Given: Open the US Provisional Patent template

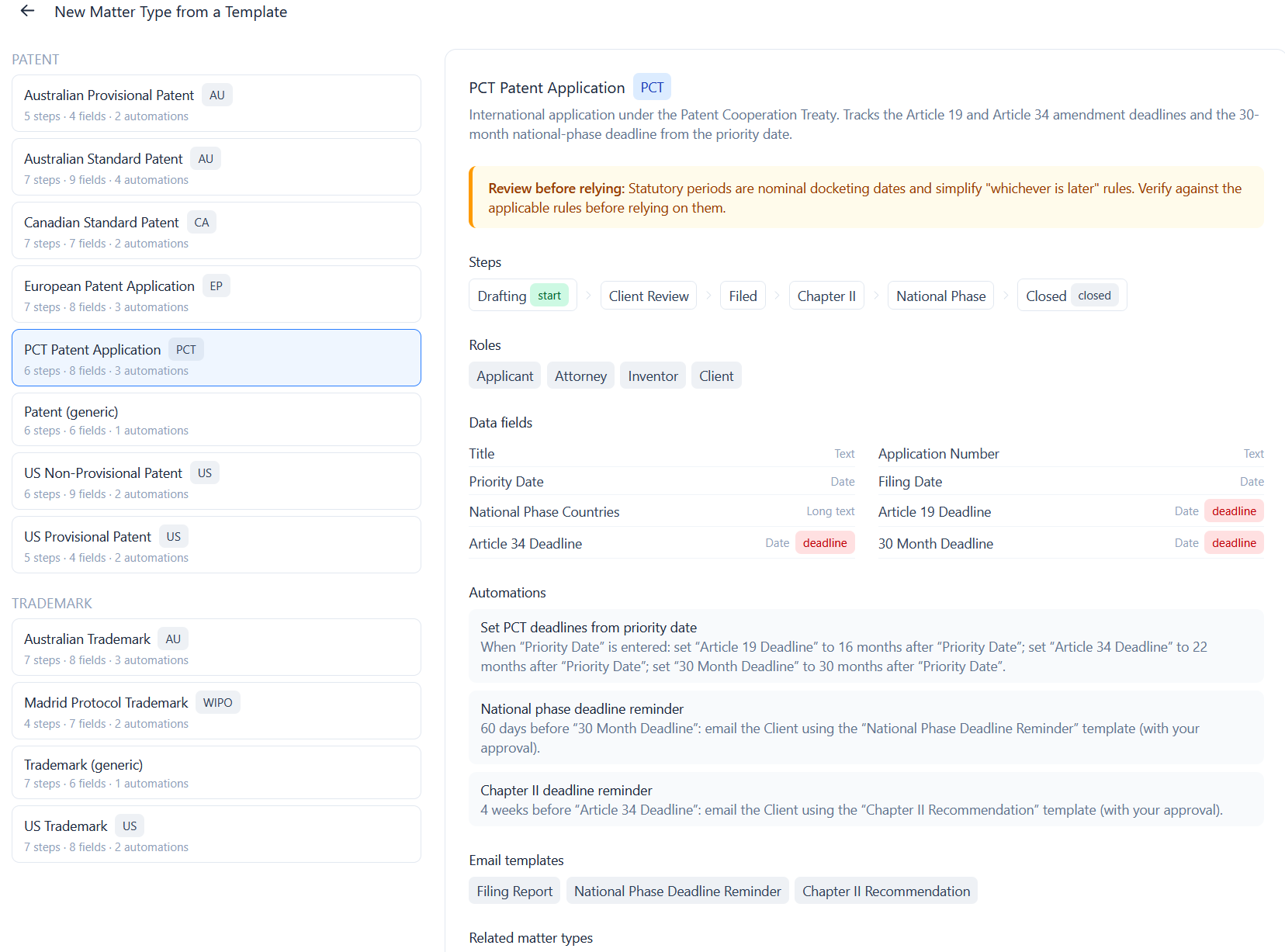Looking at the screenshot, I should [x=216, y=545].
